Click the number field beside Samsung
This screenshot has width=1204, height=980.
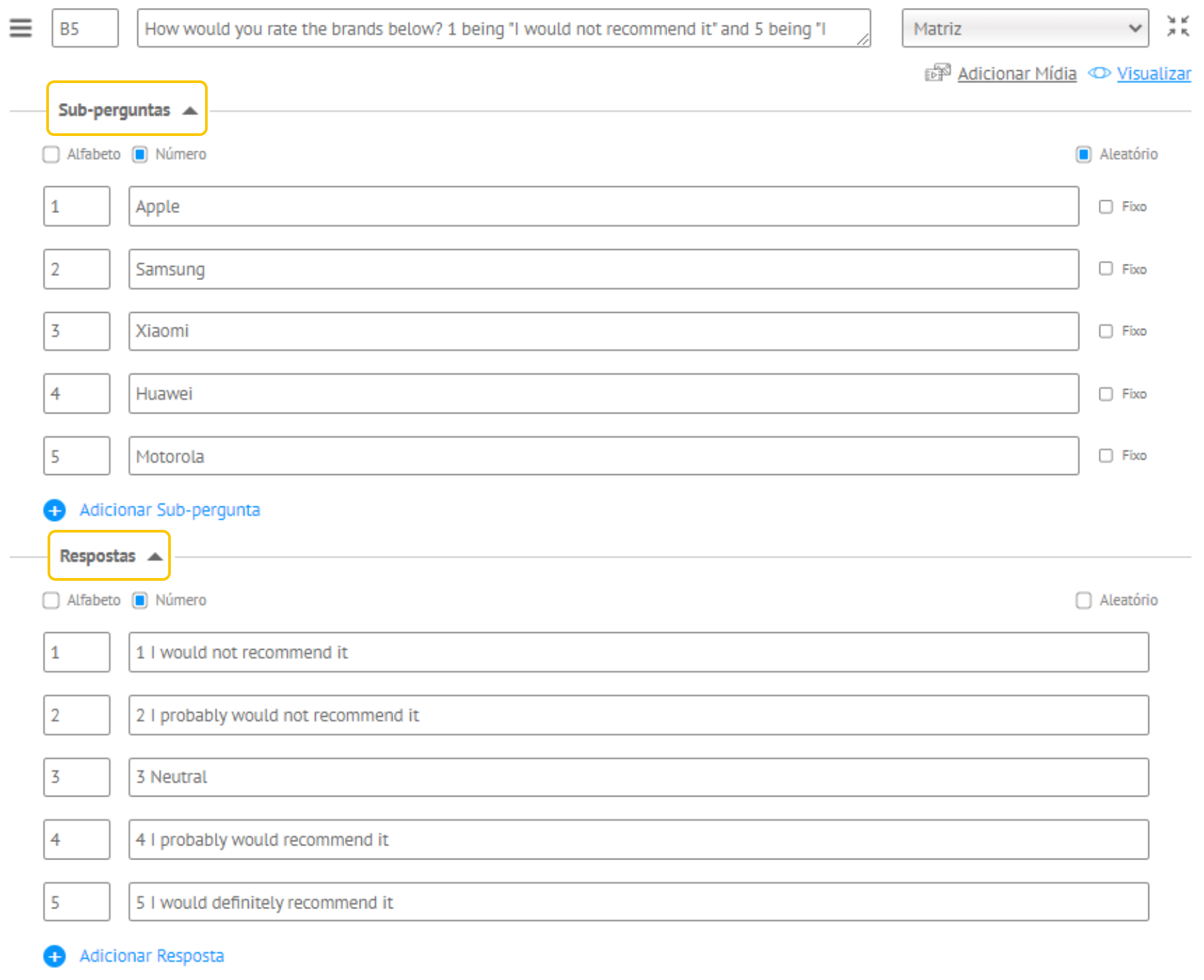(77, 269)
